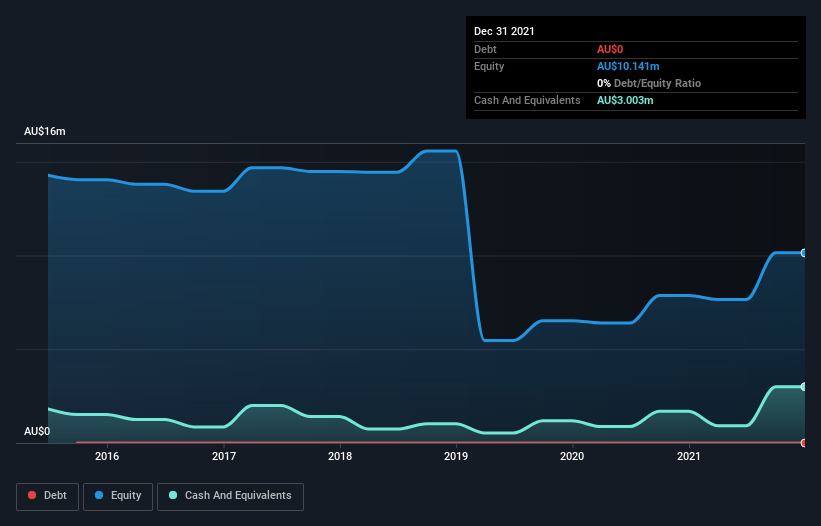Image resolution: width=821 pixels, height=526 pixels.
Task: Click the 2021 x-axis label
Action: (689, 456)
